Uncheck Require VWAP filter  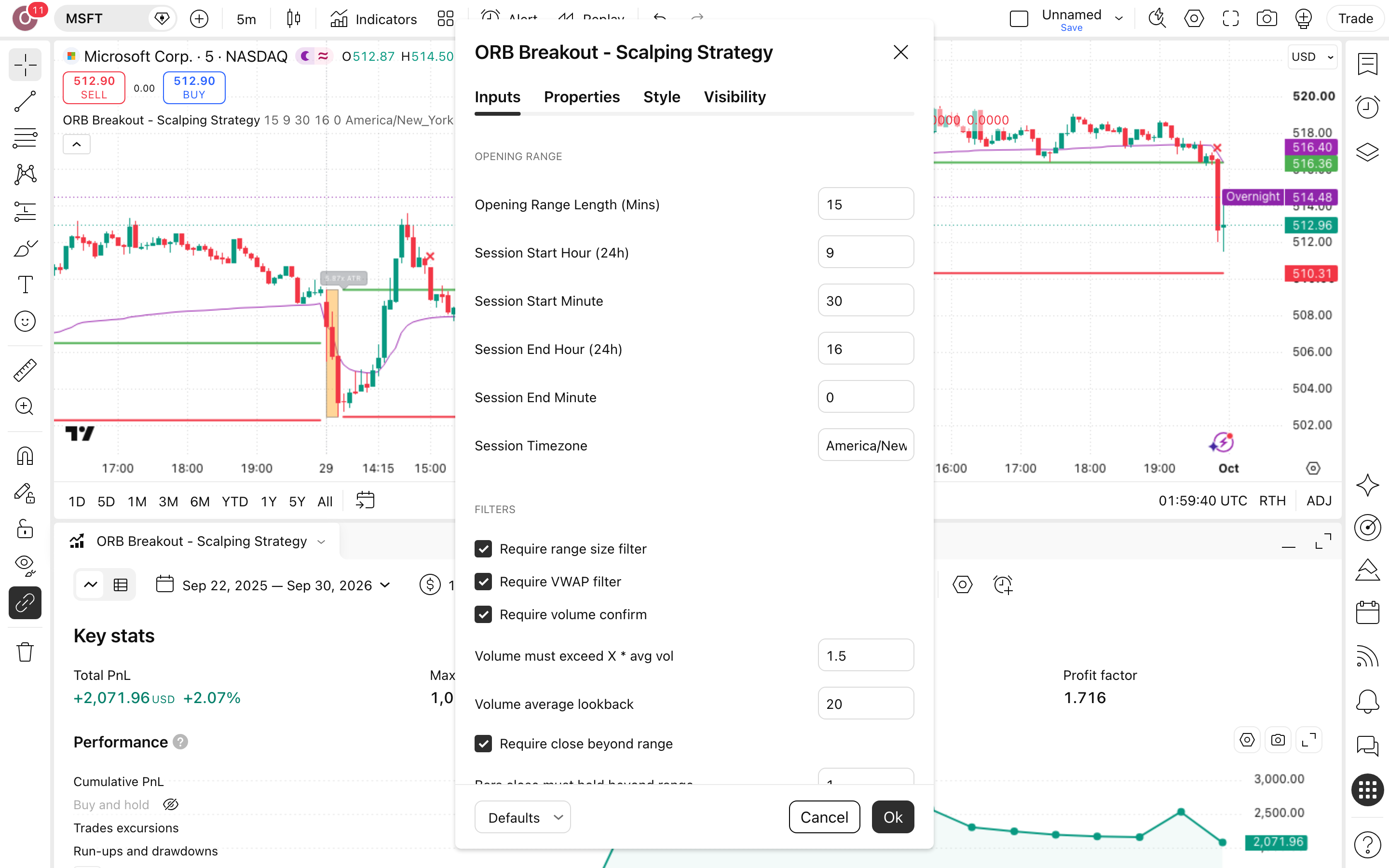click(483, 582)
